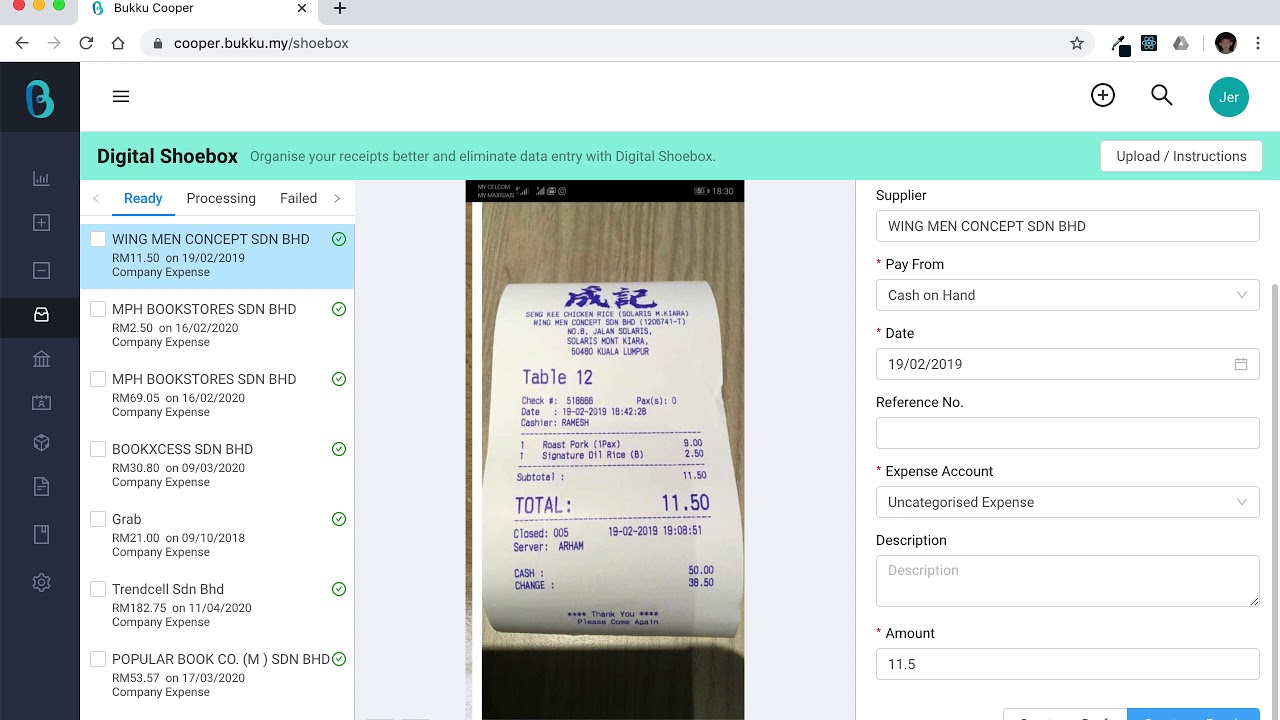Open the Bukku logo home icon
The image size is (1280, 720).
point(40,98)
